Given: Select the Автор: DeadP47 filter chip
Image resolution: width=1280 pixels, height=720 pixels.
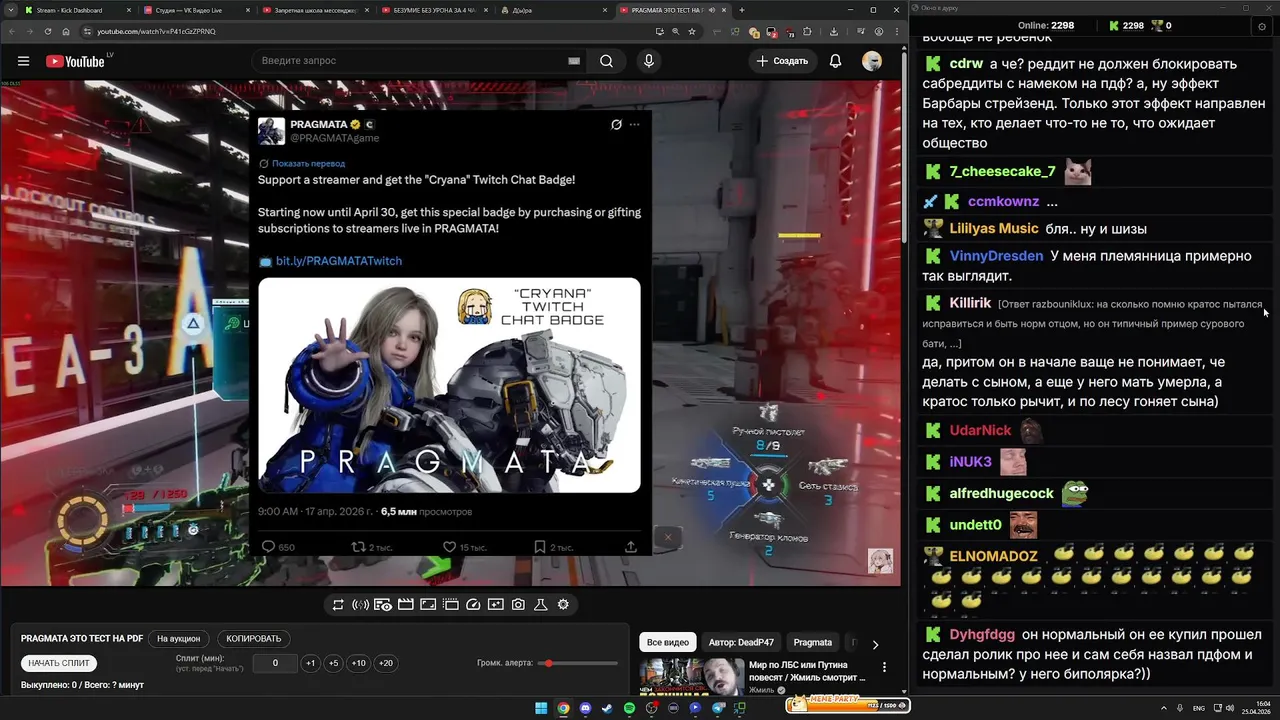Looking at the screenshot, I should pos(741,642).
